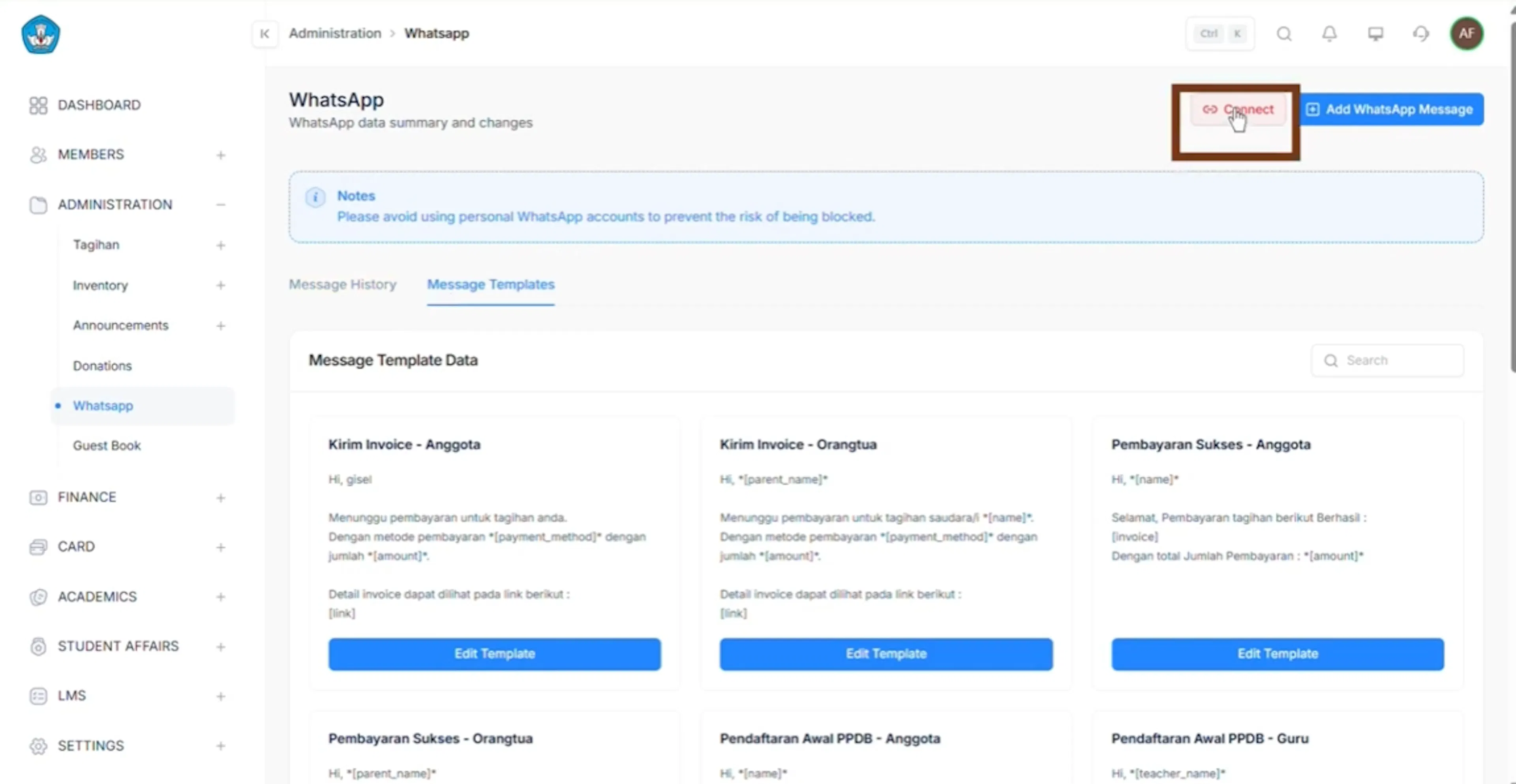
Task: Click the Ctrl K shortcut button
Action: click(1220, 34)
